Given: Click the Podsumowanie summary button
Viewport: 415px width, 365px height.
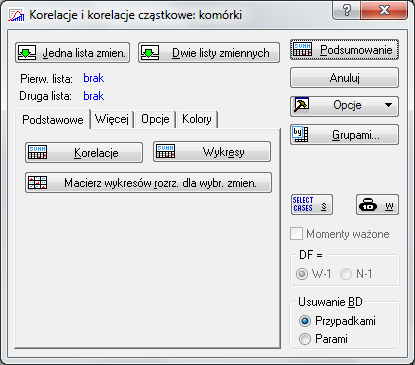Looking at the screenshot, I should click(x=344, y=50).
